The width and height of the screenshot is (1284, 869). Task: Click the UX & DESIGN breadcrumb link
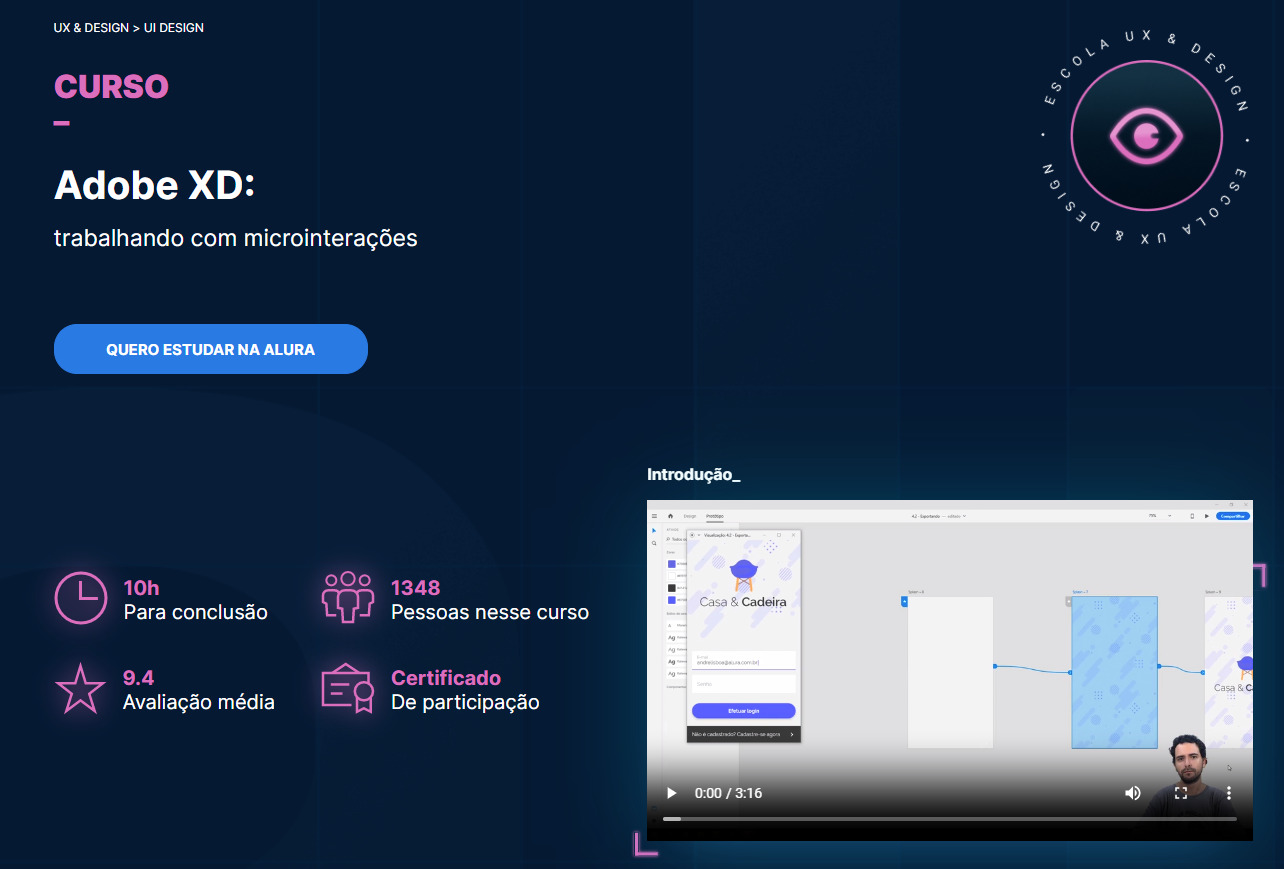pyautogui.click(x=91, y=28)
